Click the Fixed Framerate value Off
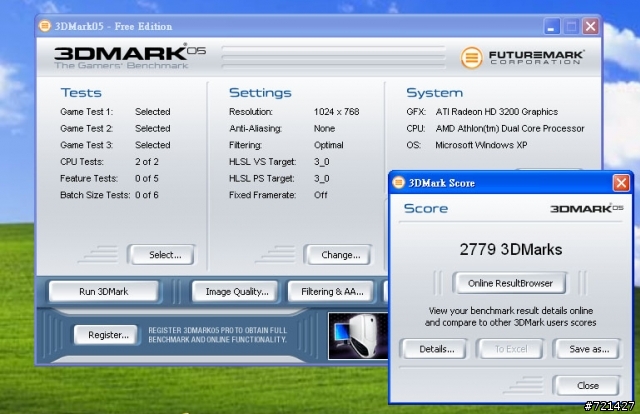The image size is (640, 414). (x=320, y=195)
